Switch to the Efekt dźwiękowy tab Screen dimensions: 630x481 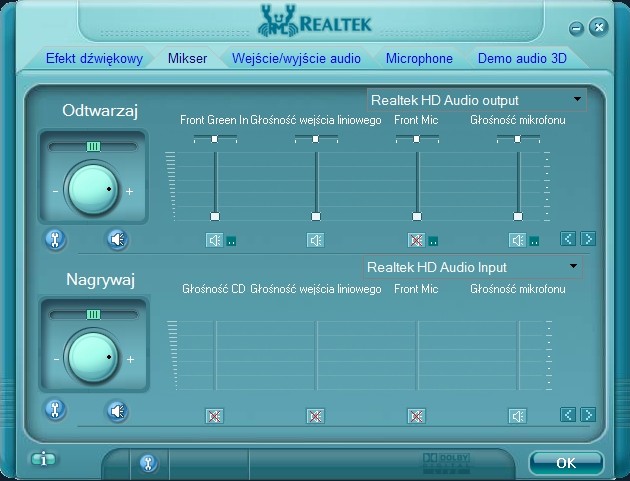coord(94,58)
